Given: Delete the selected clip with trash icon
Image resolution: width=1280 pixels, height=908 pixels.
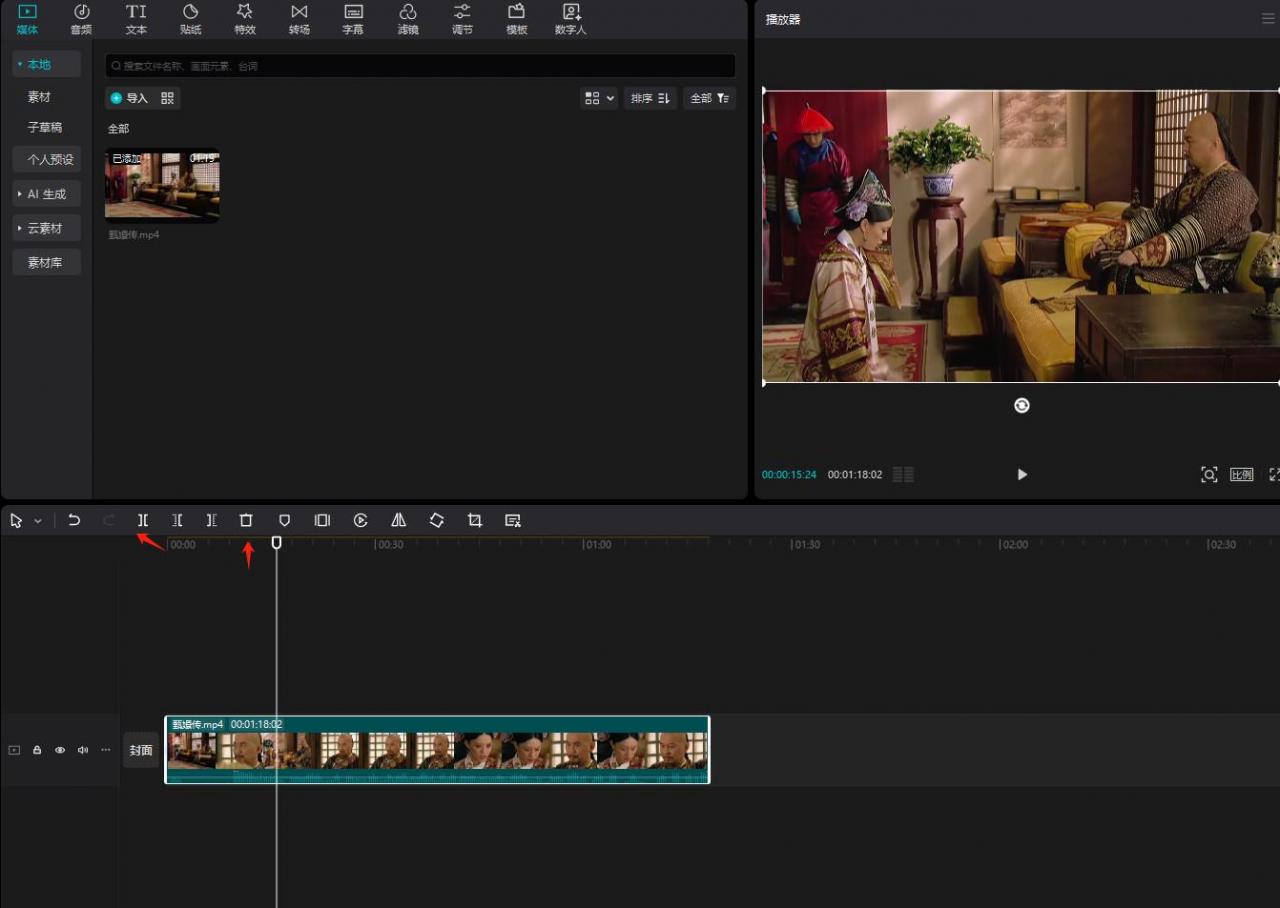Looking at the screenshot, I should pyautogui.click(x=246, y=520).
